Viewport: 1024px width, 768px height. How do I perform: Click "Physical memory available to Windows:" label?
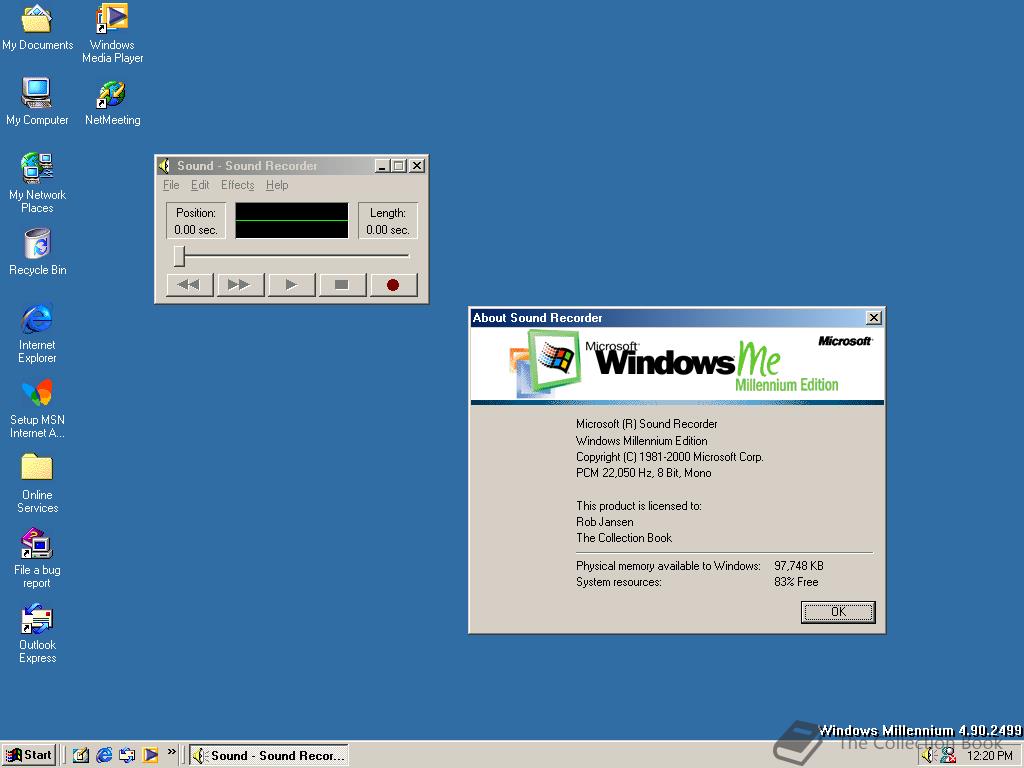tap(668, 566)
